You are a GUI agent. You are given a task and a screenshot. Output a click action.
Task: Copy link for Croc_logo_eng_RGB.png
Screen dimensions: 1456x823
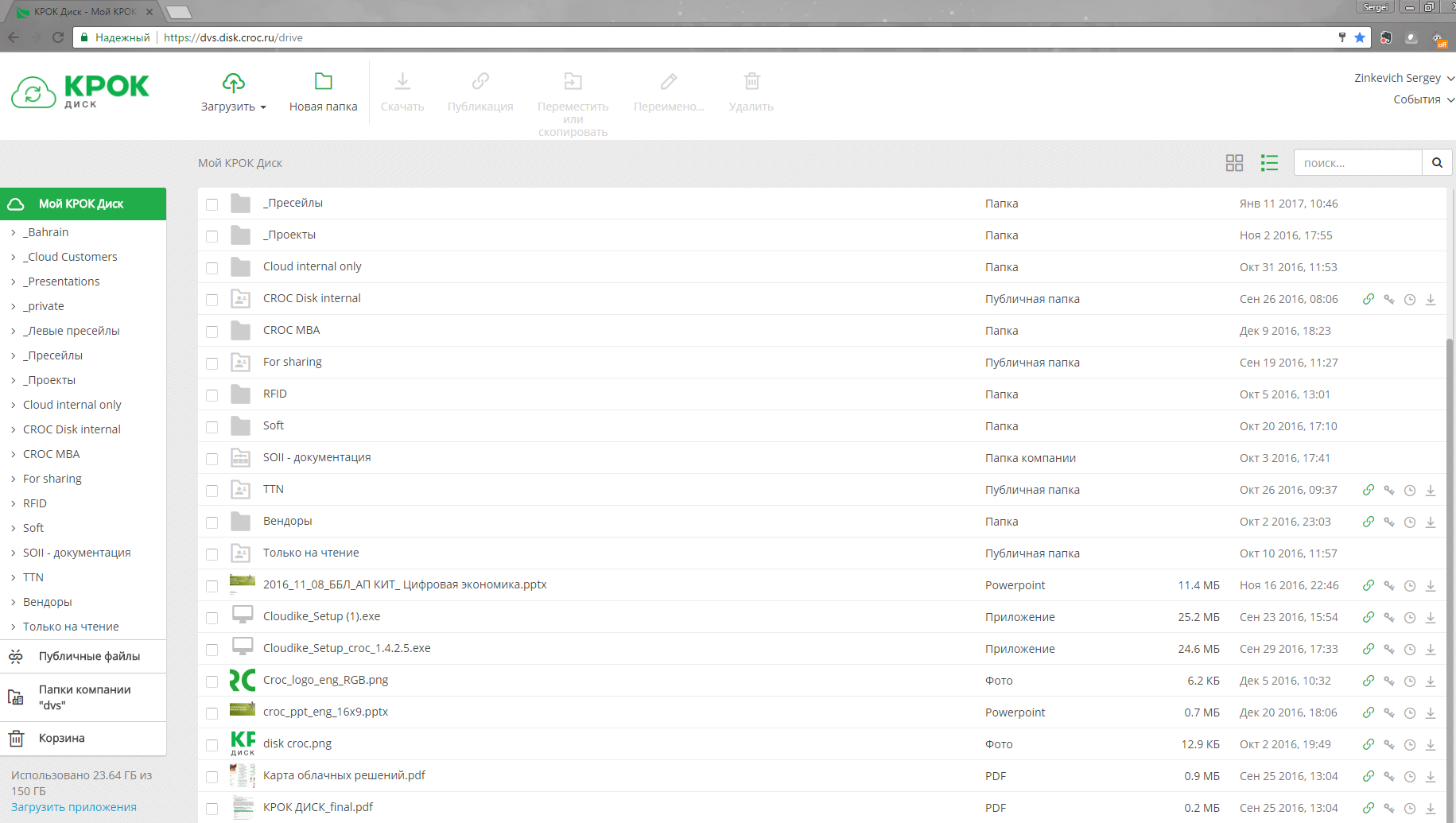click(x=1369, y=681)
